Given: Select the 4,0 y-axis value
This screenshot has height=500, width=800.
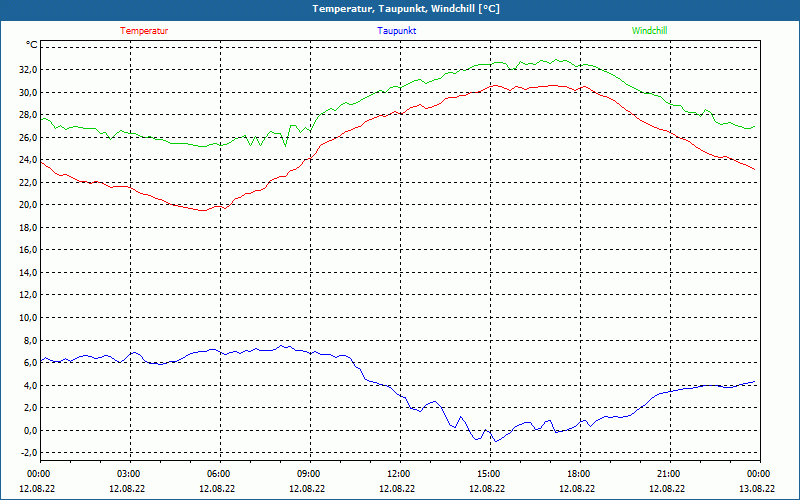Looking at the screenshot, I should [31, 385].
